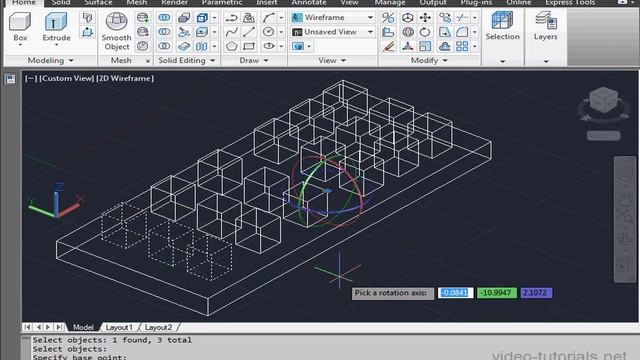Click the [Custom View] viewport control
Viewport: 640px width, 360px height.
coord(67,78)
